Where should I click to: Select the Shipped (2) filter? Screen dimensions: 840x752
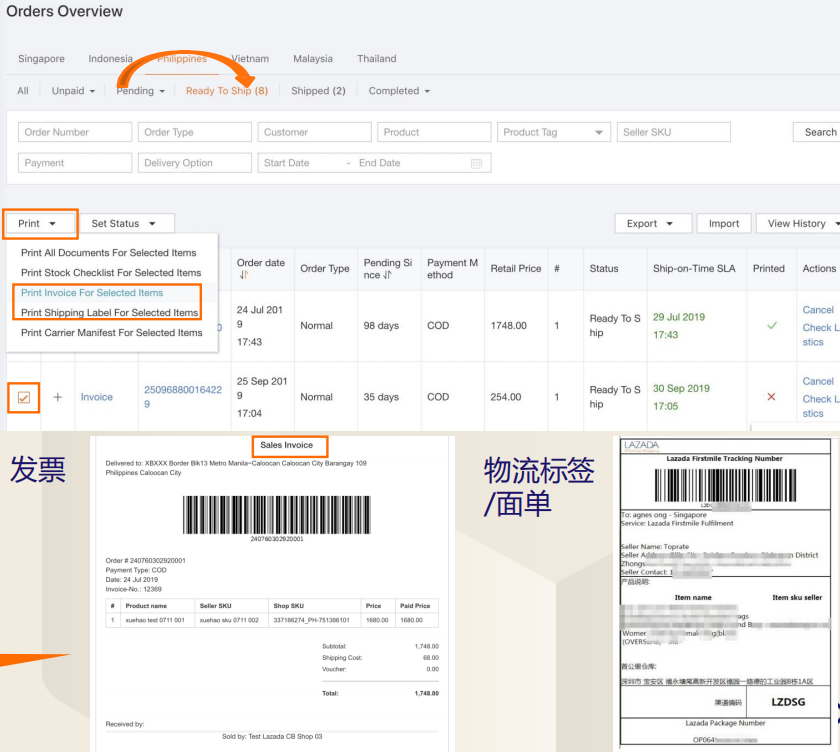(318, 91)
